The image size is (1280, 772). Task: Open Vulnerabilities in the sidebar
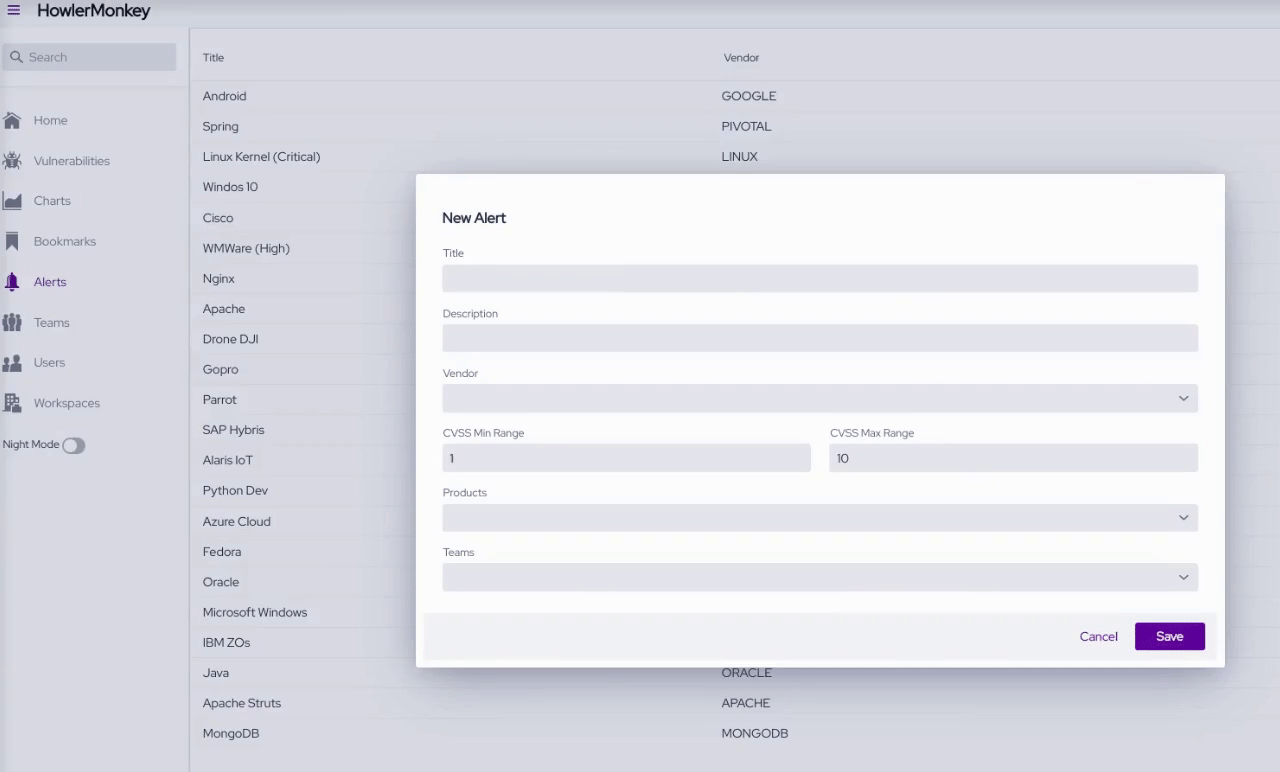point(72,161)
